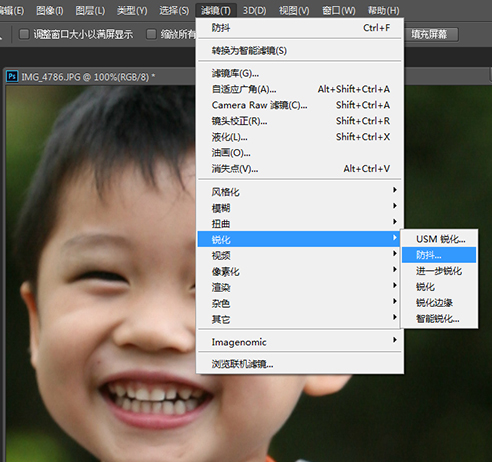Open the 视图(V) menu
This screenshot has width=492, height=462.
[x=294, y=11]
